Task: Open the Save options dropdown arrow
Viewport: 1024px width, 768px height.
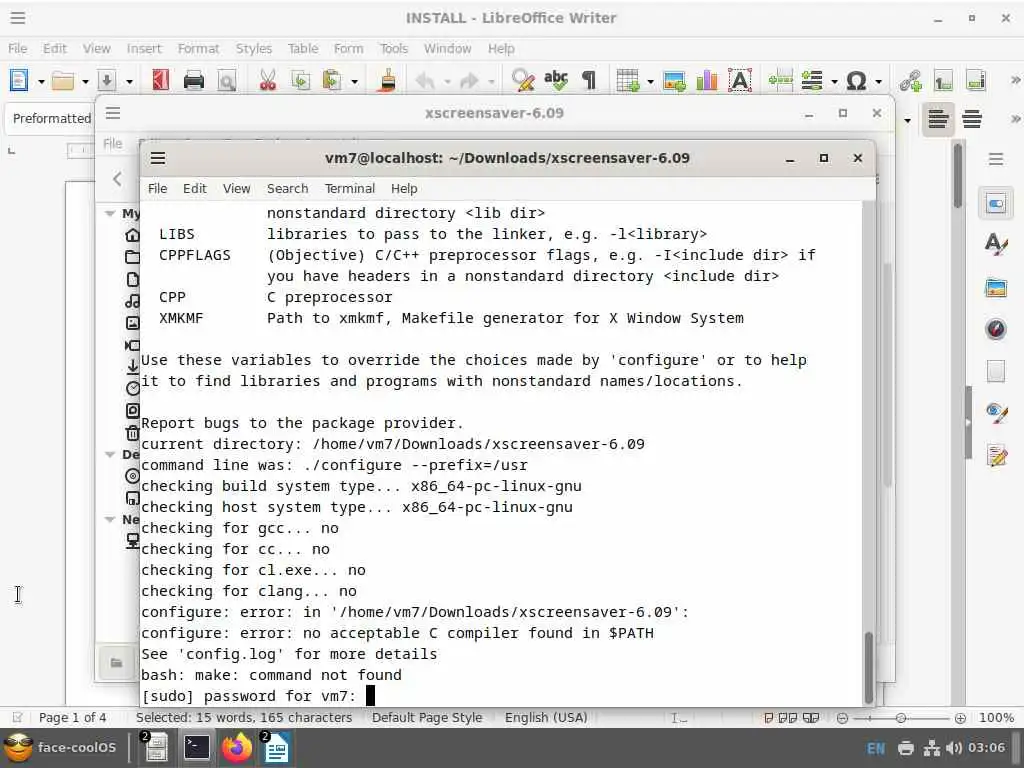Action: 129,82
